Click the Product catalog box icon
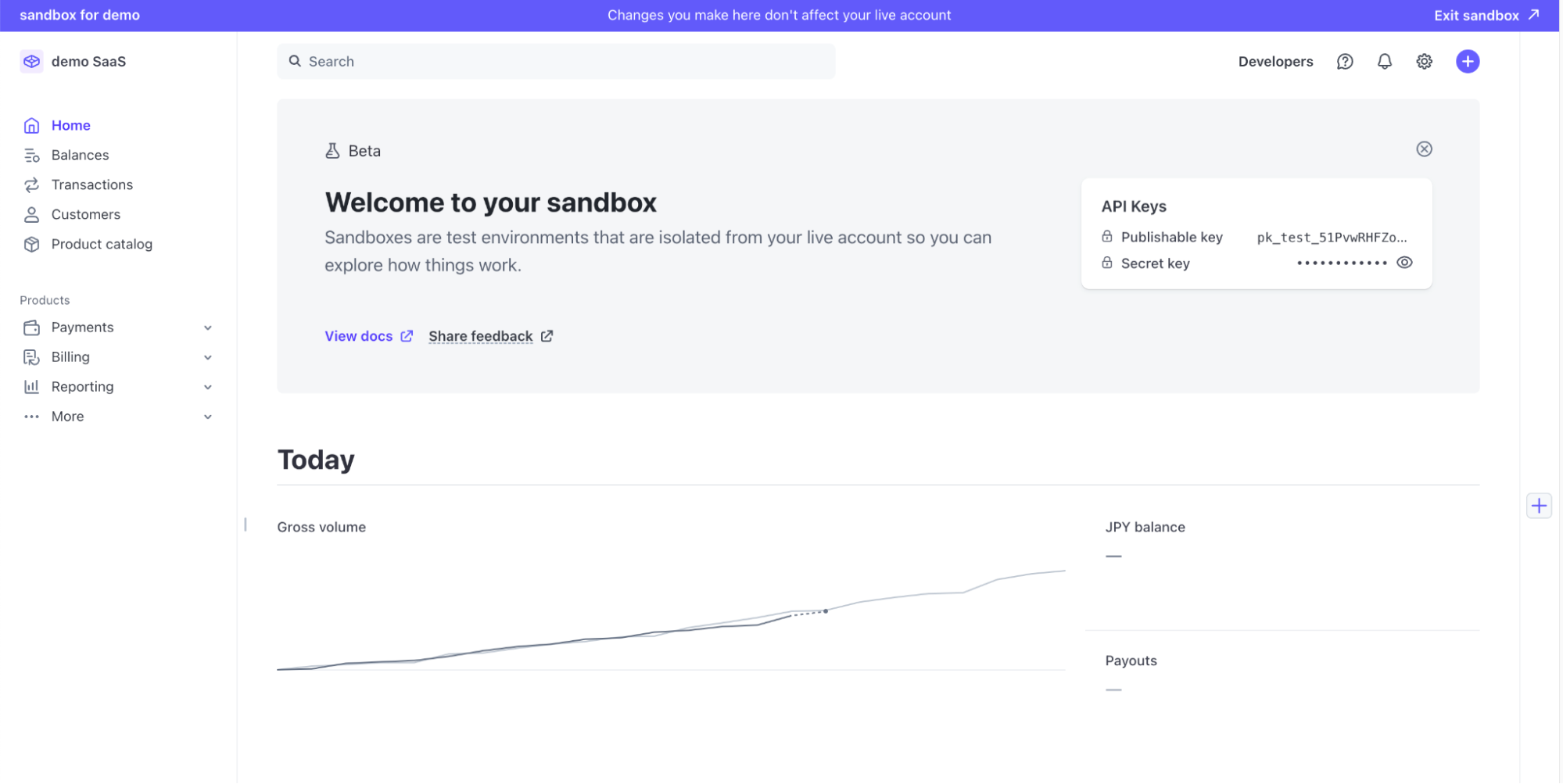The height and width of the screenshot is (784, 1563). coord(31,245)
